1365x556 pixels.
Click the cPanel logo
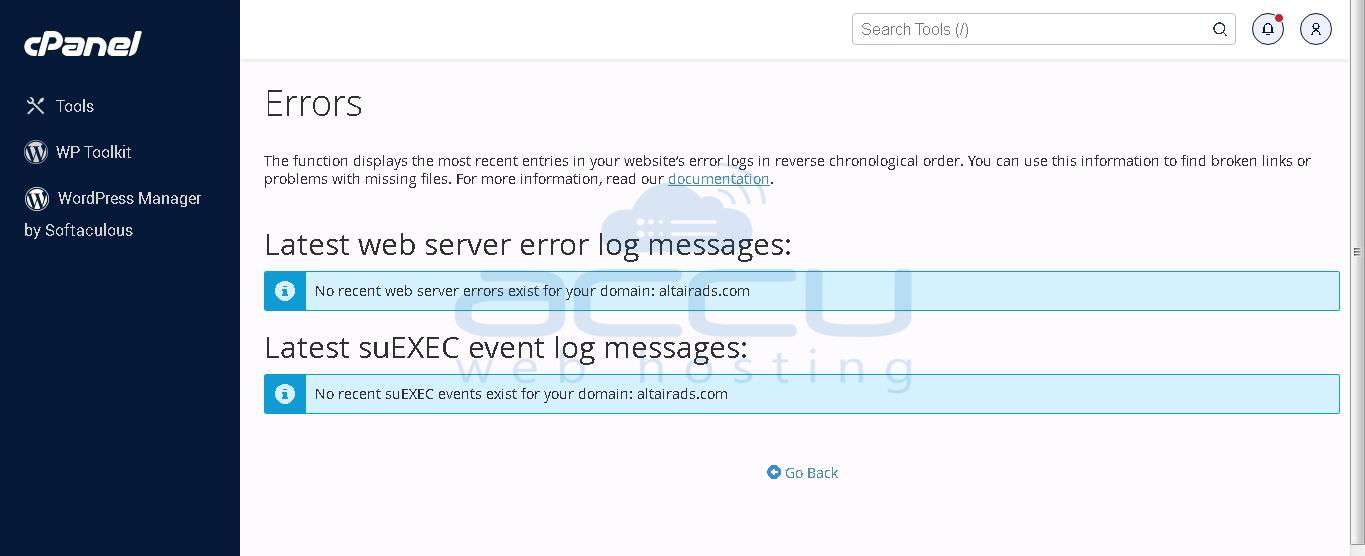(83, 44)
